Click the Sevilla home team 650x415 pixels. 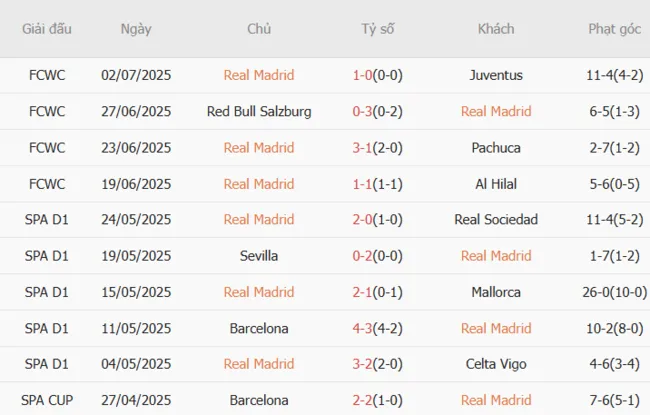click(259, 256)
